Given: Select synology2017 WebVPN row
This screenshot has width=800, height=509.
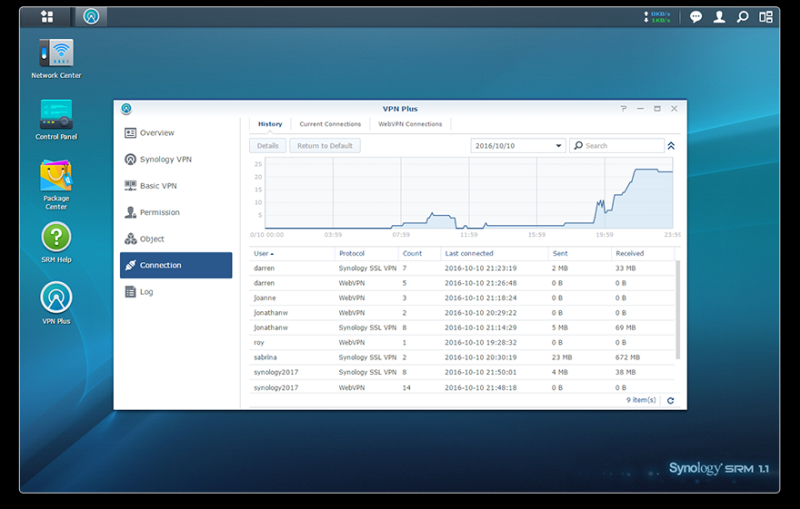Looking at the screenshot, I should click(x=462, y=388).
